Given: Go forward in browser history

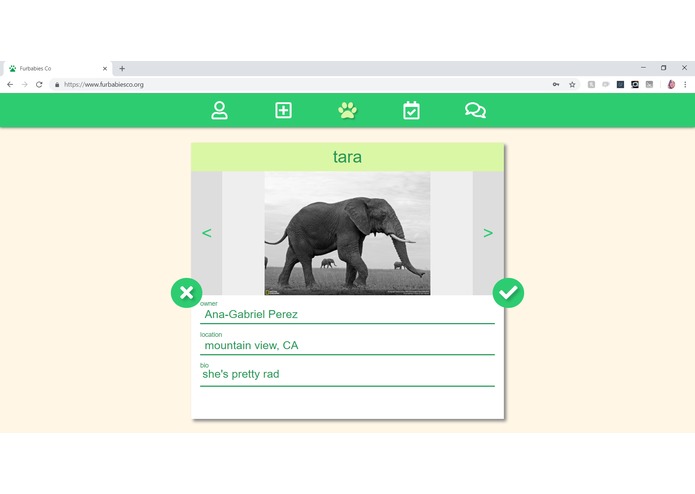Looking at the screenshot, I should point(24,85).
